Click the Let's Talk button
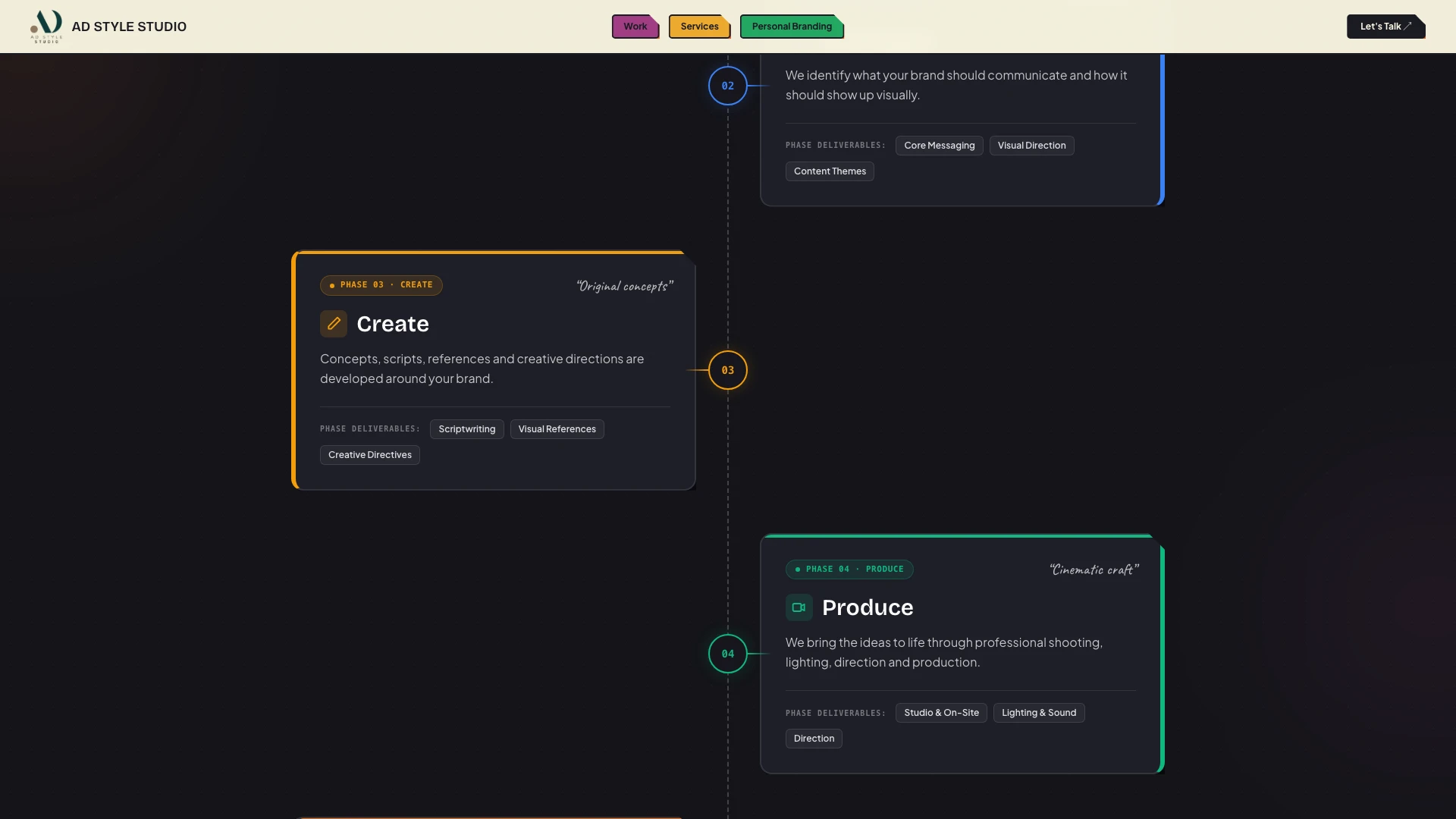The image size is (1456, 819). [x=1386, y=27]
